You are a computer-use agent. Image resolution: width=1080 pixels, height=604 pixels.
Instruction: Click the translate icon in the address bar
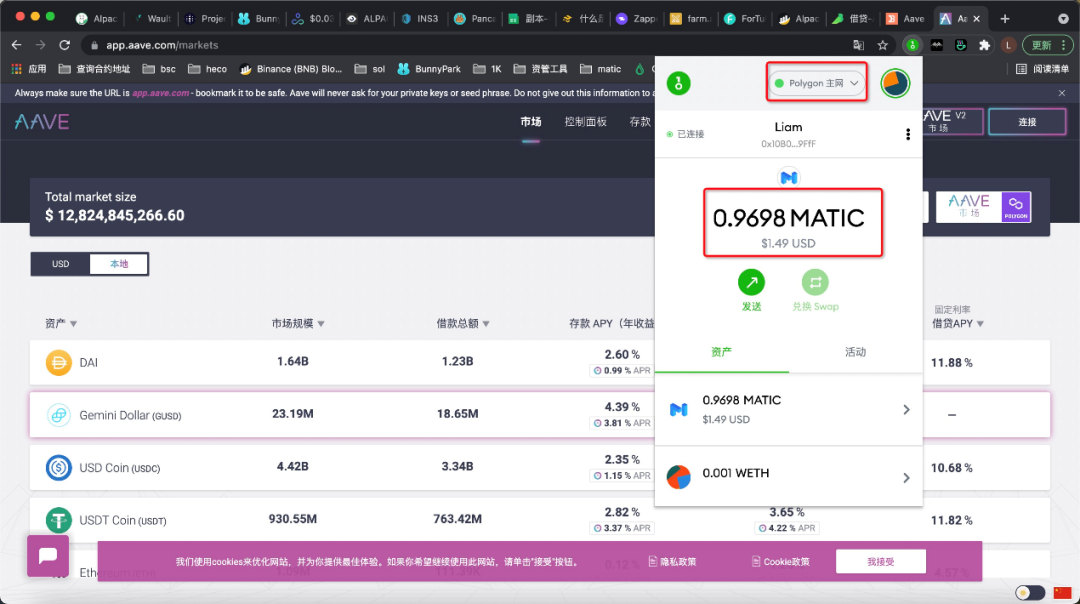[x=858, y=45]
